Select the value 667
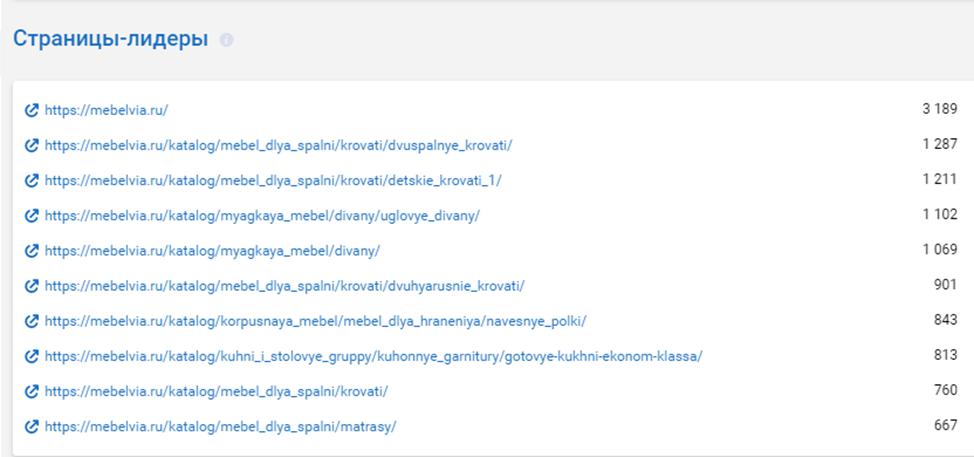Screen dimensions: 974x457 point(945,425)
